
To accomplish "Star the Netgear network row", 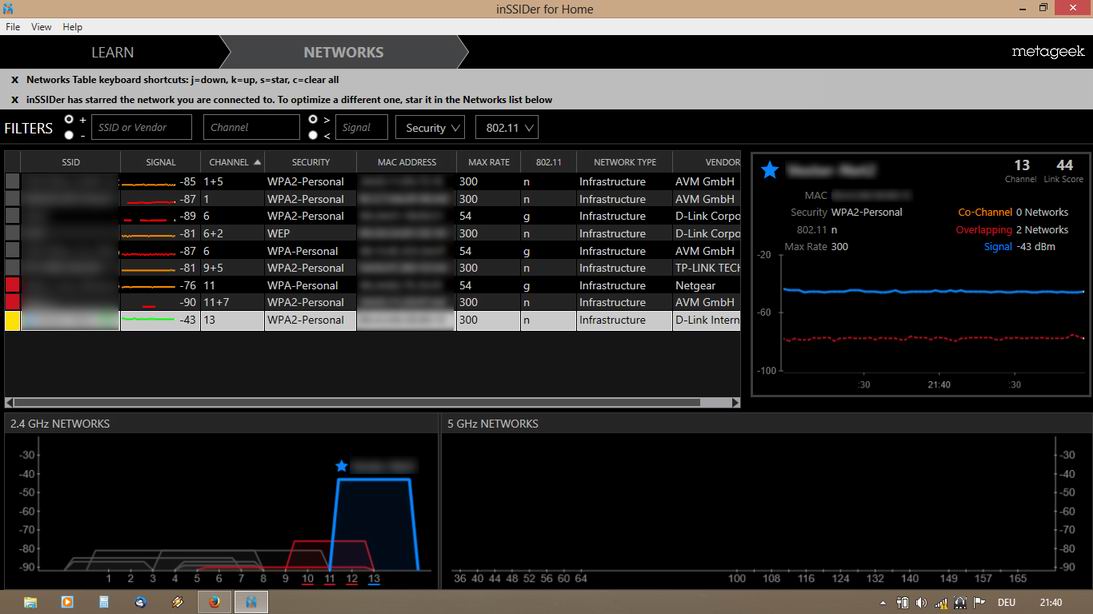I will [x=12, y=285].
